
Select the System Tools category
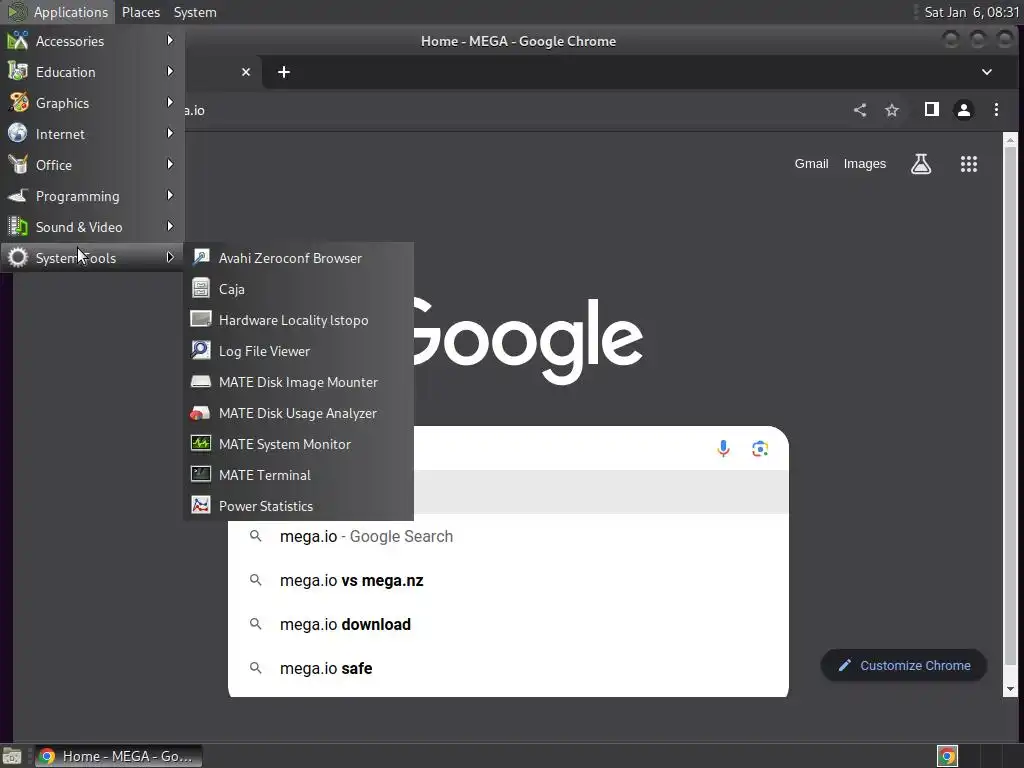pos(92,258)
